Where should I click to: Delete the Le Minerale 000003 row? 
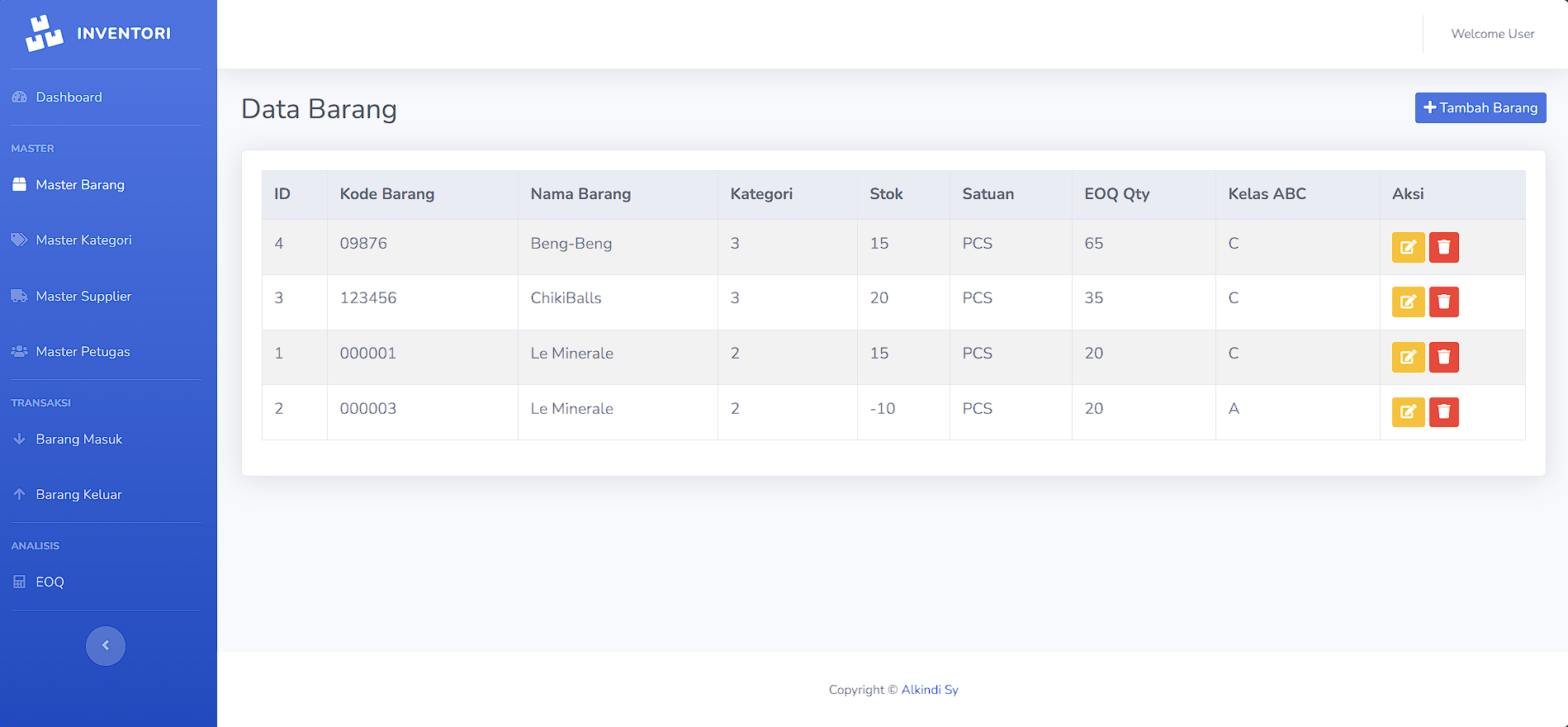[1444, 411]
